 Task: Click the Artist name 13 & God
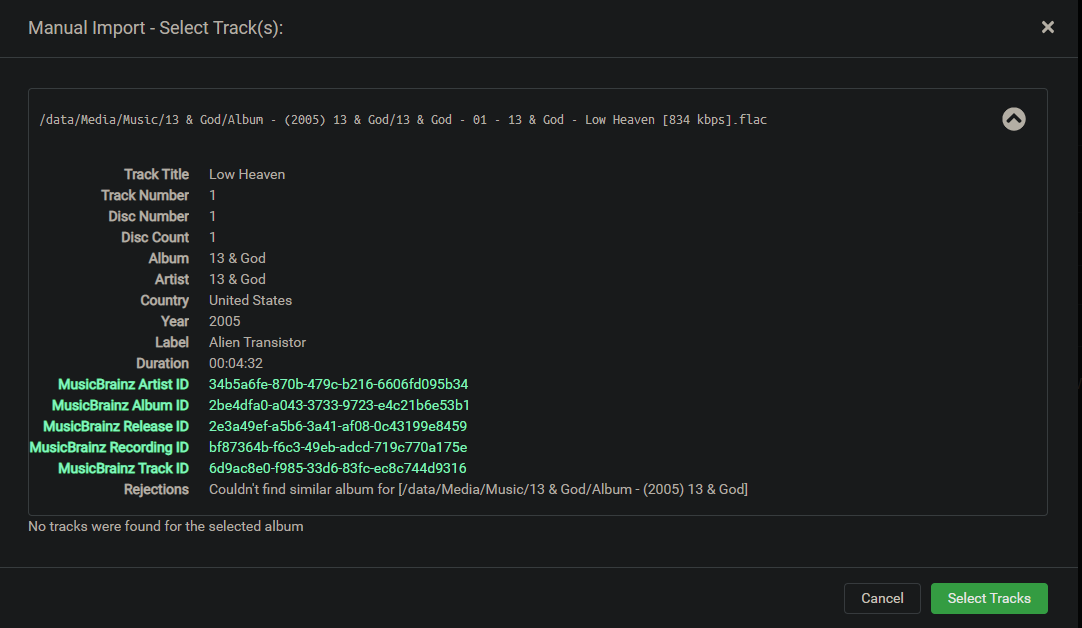237,279
